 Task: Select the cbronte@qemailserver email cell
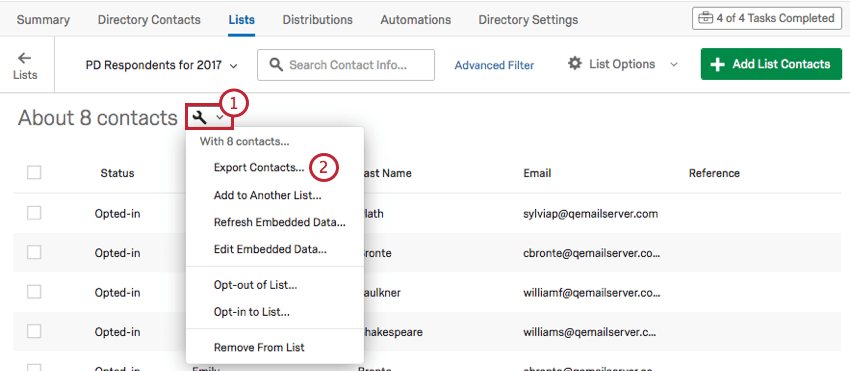[592, 253]
